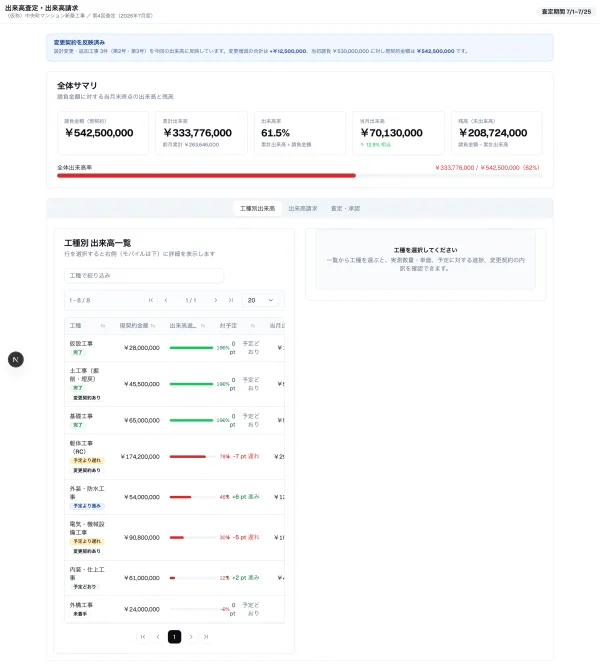This screenshot has height=671, width=600.
Task: Click the ¥65,000,000 contract amount cell
Action: (142, 421)
